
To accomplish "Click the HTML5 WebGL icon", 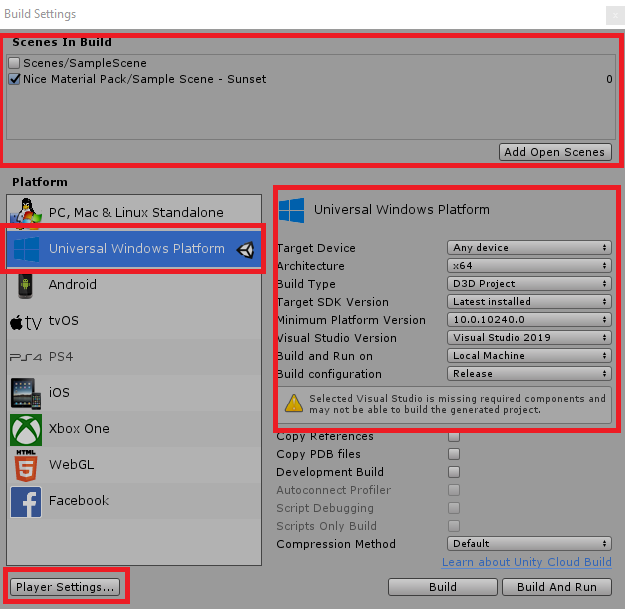I will point(26,466).
